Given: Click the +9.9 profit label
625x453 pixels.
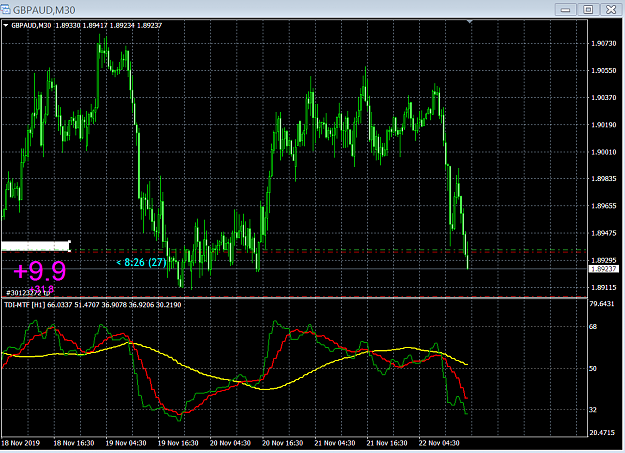Looking at the screenshot, I should [39, 271].
